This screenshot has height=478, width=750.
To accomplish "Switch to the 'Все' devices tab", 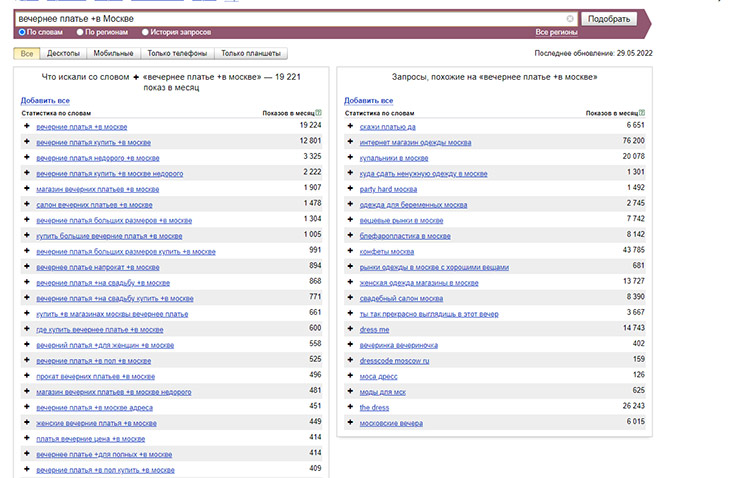I will (x=27, y=53).
